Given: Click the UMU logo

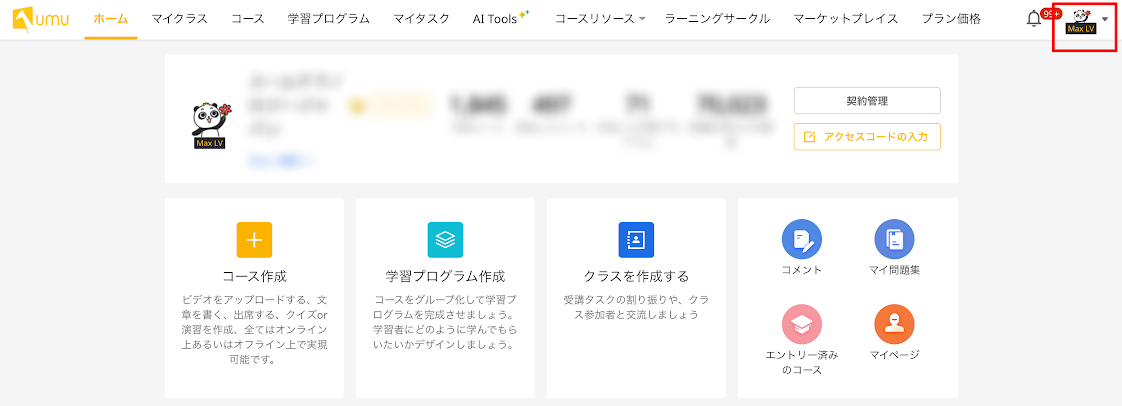Looking at the screenshot, I should 41,20.
